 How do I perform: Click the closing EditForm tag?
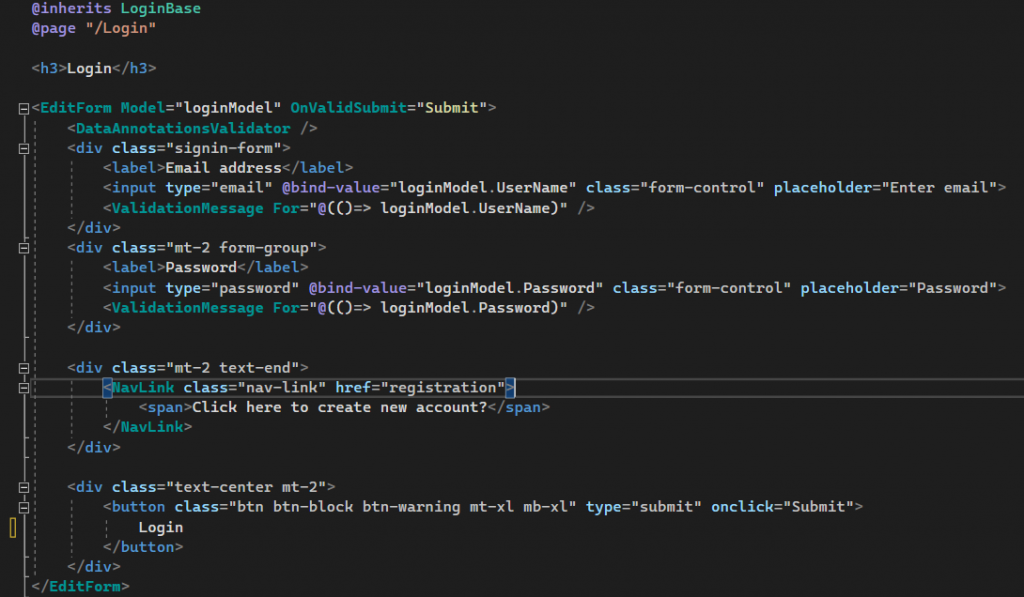(80, 587)
